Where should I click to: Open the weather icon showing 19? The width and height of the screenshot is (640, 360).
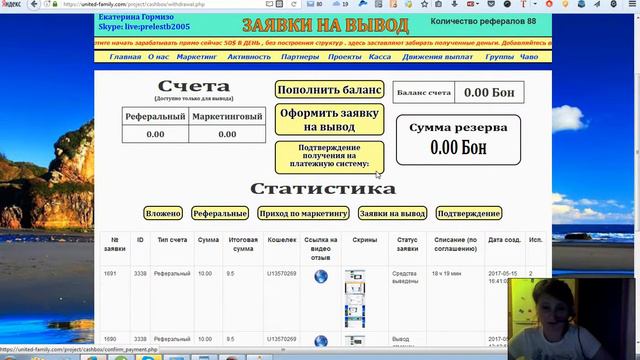pos(340,4)
